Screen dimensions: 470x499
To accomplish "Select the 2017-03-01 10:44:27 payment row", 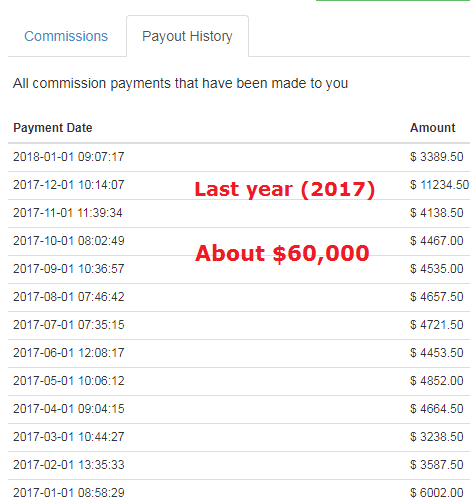I will (x=239, y=437).
